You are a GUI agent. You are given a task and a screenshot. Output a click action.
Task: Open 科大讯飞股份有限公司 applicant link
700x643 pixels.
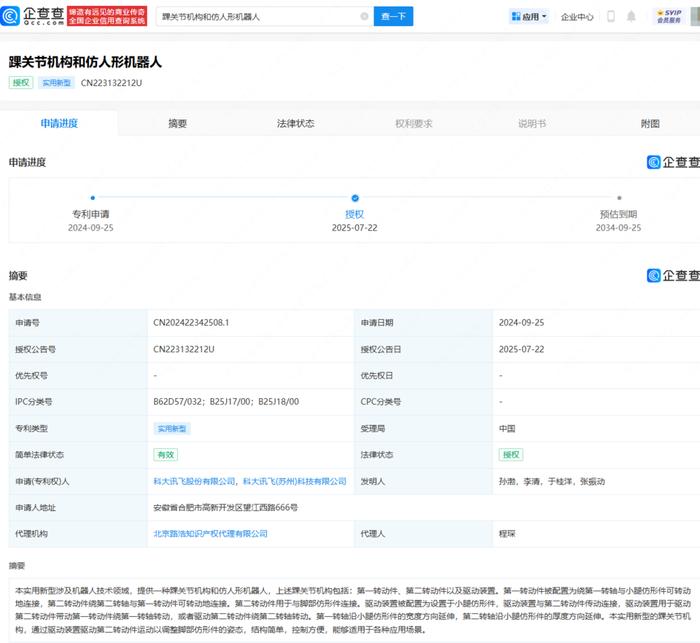pyautogui.click(x=194, y=481)
